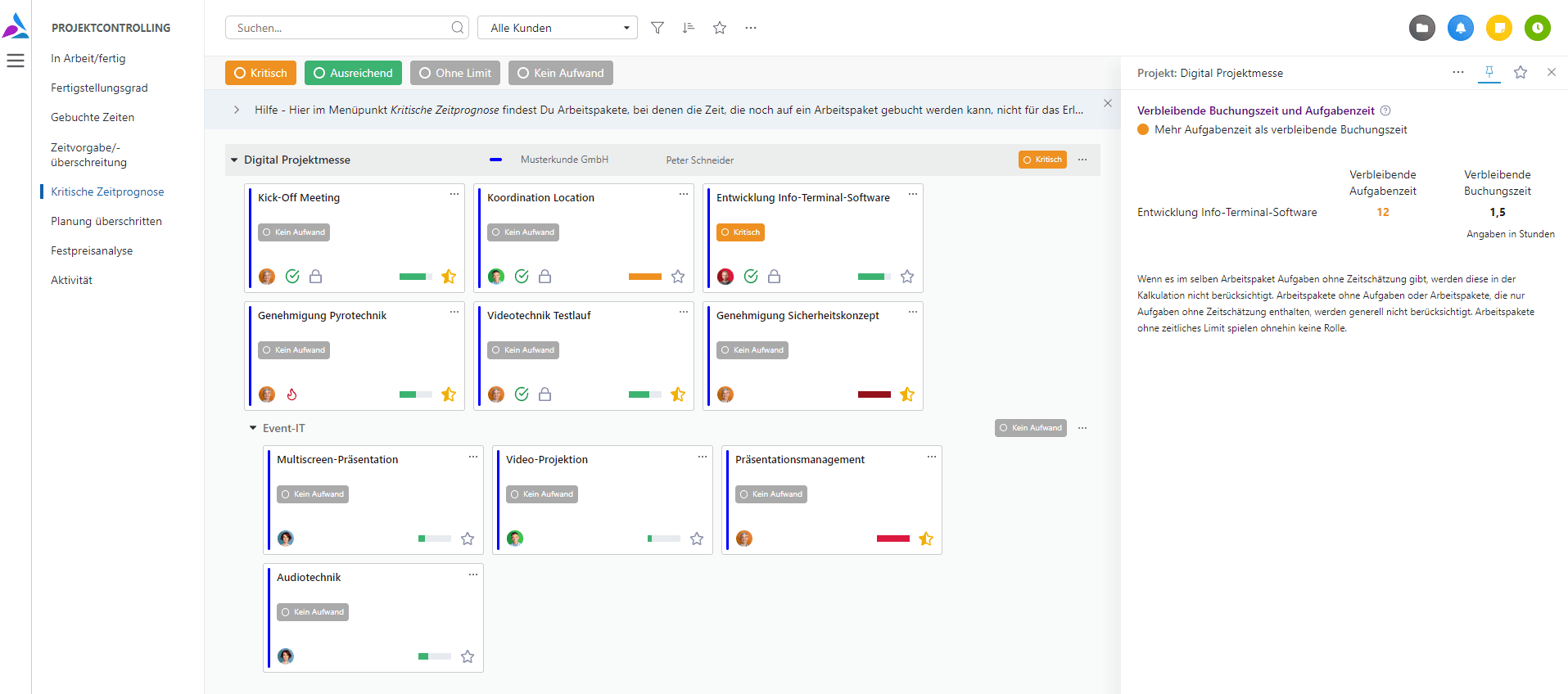Collapse the Digital Projektmesse project group
Screen dimensions: 1568x694
(234, 160)
